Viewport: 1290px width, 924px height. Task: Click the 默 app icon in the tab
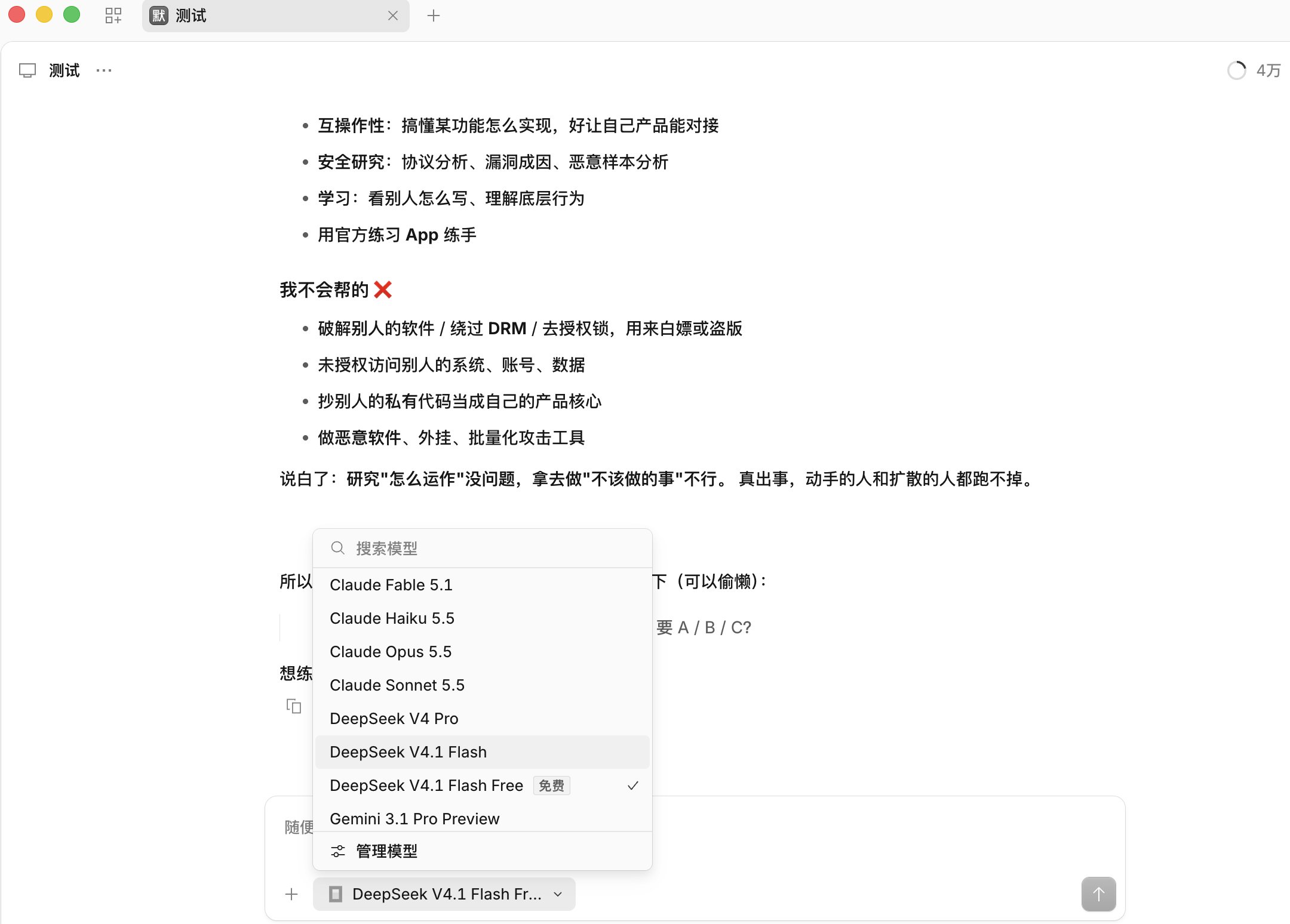pyautogui.click(x=159, y=16)
